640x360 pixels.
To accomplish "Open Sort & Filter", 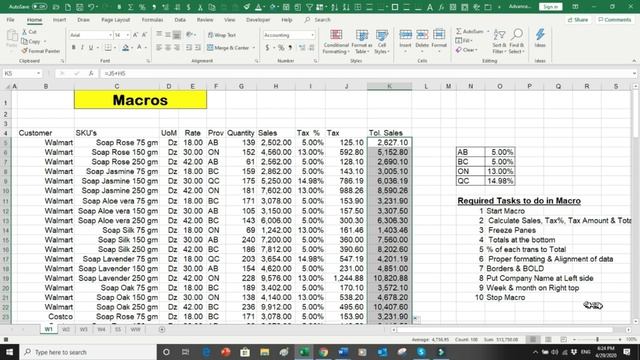I will [x=499, y=42].
